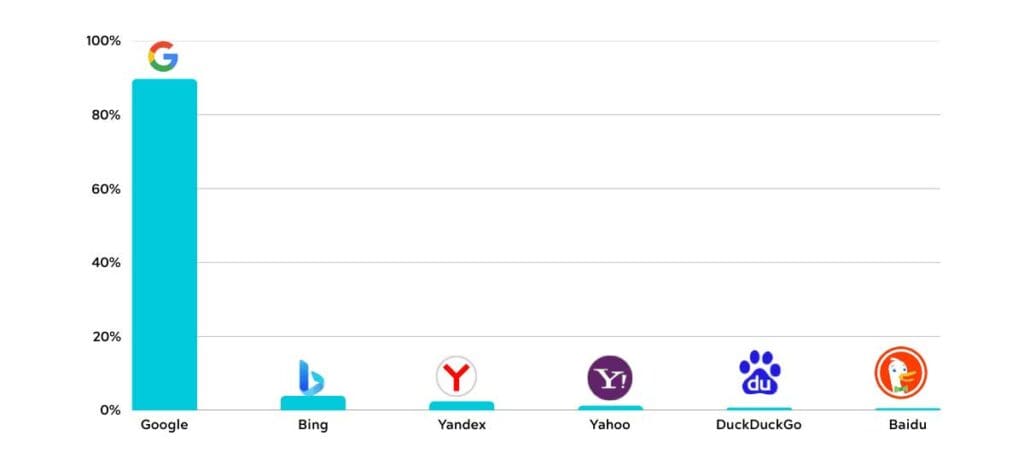Click the Google logo above the bar

click(163, 56)
